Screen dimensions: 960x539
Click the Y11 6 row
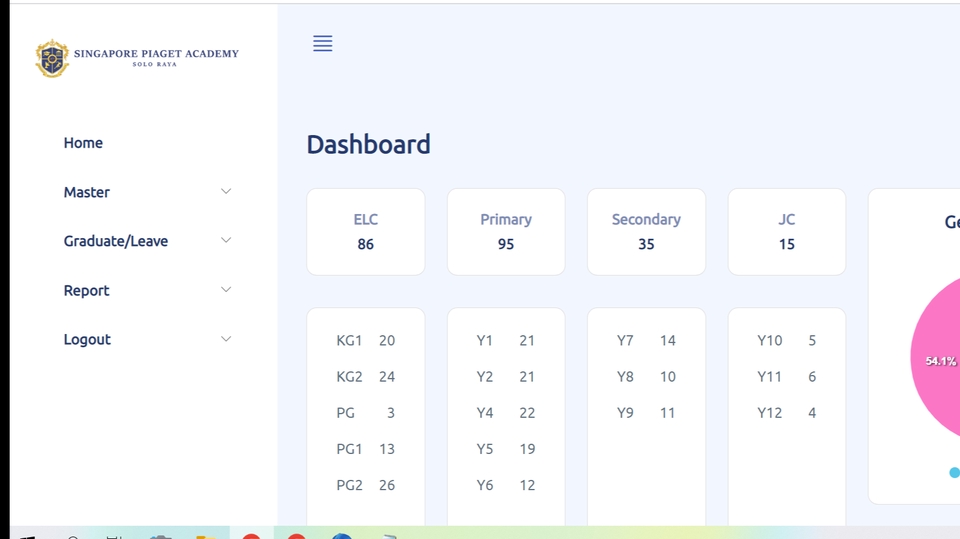click(x=787, y=377)
